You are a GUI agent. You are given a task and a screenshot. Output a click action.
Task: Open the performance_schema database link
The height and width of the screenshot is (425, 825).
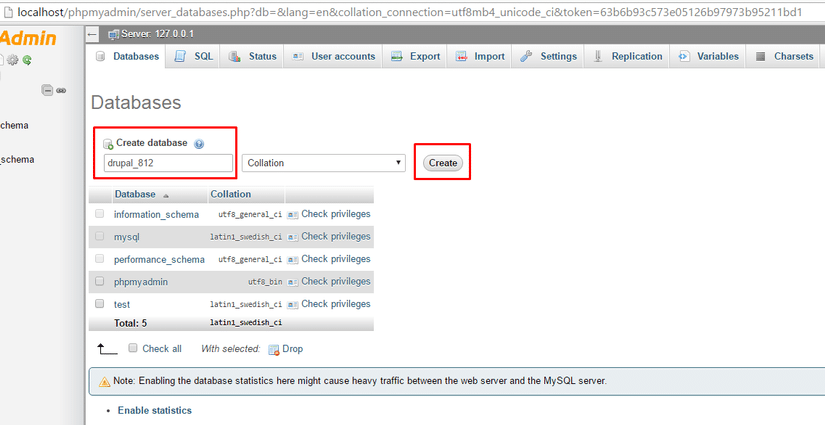click(159, 260)
